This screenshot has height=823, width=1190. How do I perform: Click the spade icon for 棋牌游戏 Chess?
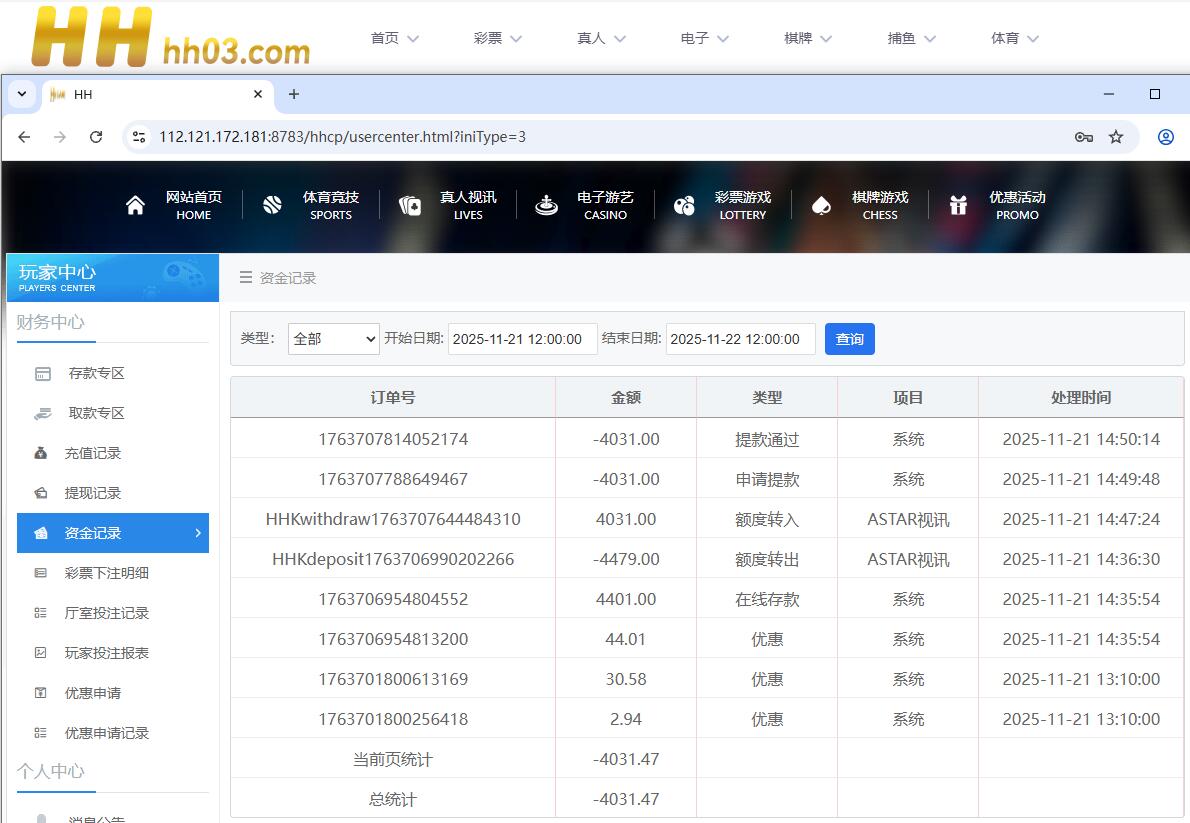(821, 205)
